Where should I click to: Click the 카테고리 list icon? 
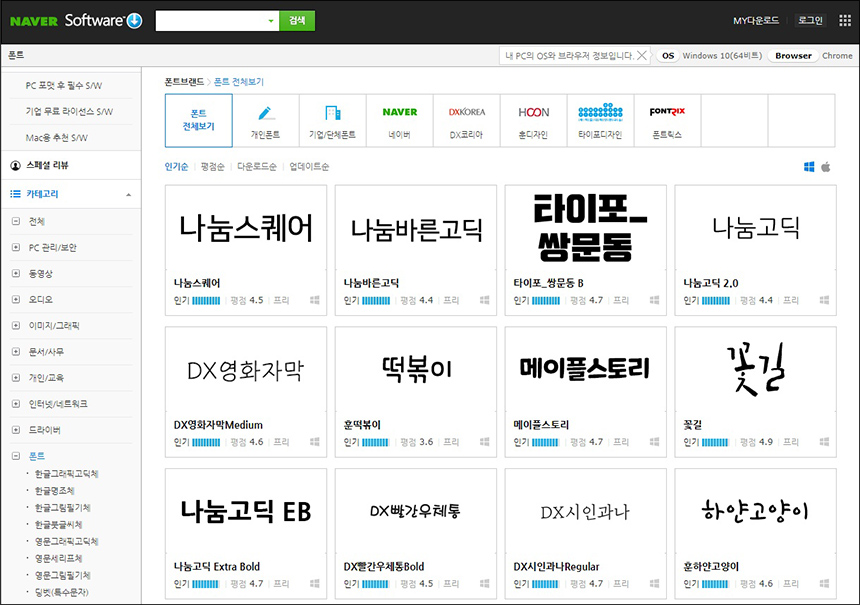(15, 194)
